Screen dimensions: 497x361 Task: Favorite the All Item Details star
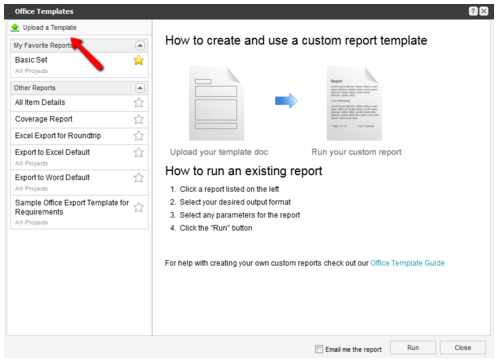[139, 103]
